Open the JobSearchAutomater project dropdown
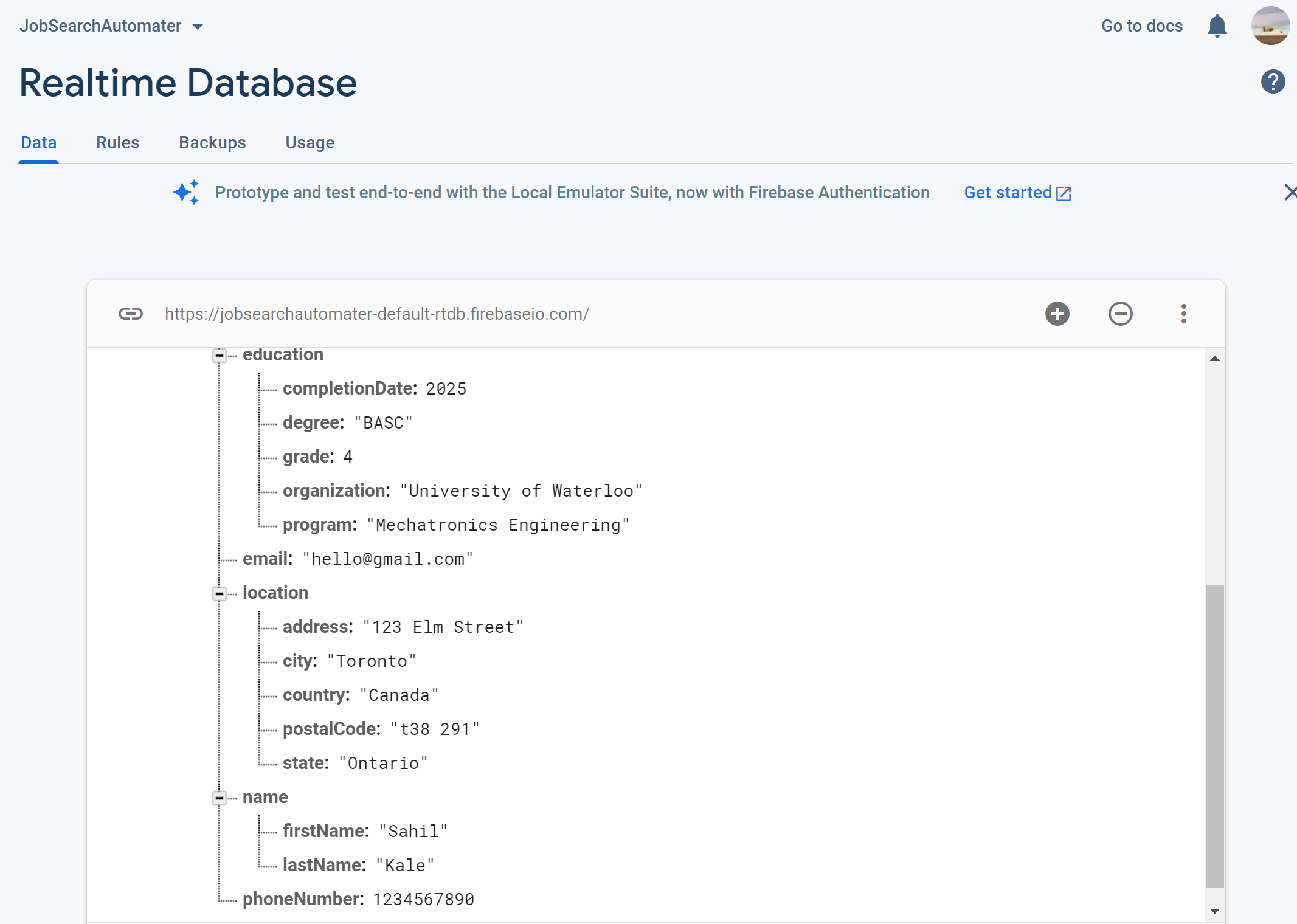The height and width of the screenshot is (924, 1297). pos(112,26)
